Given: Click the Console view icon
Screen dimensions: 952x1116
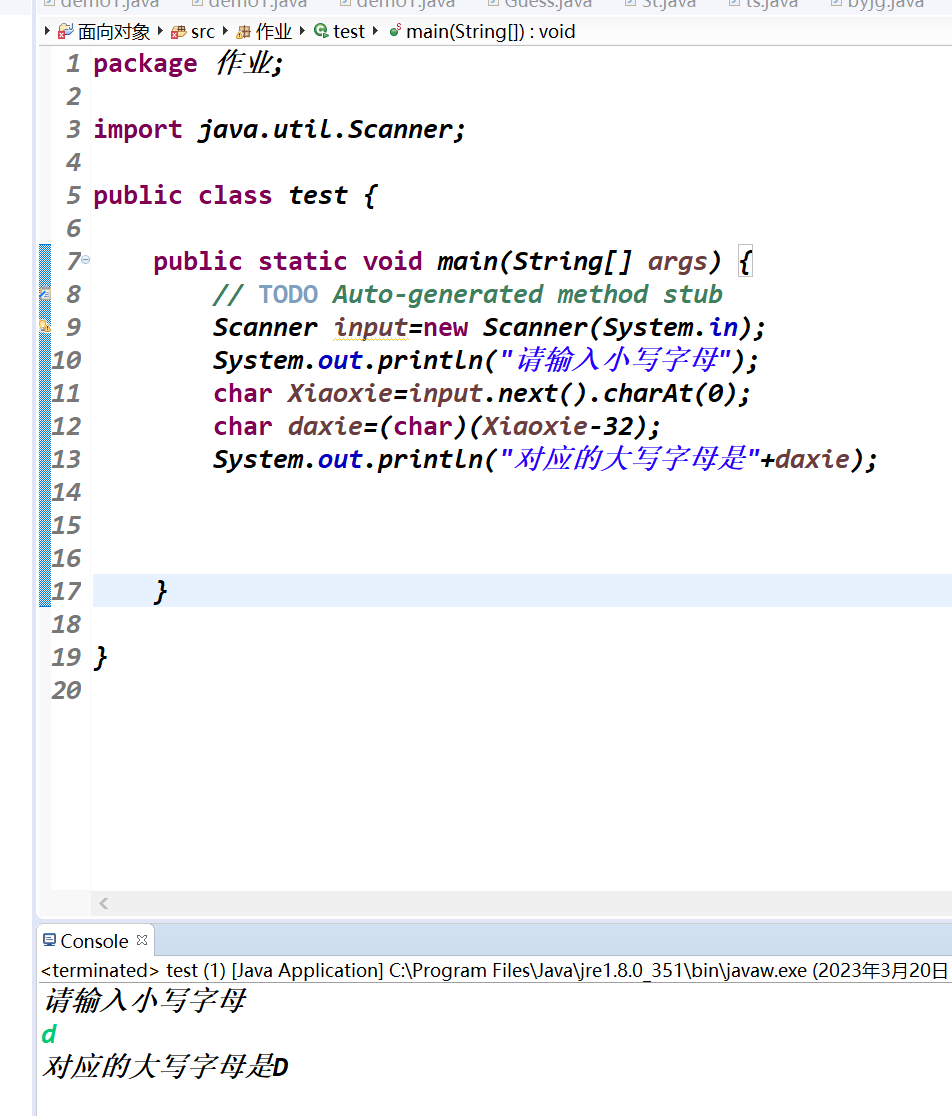Looking at the screenshot, I should click(x=49, y=940).
